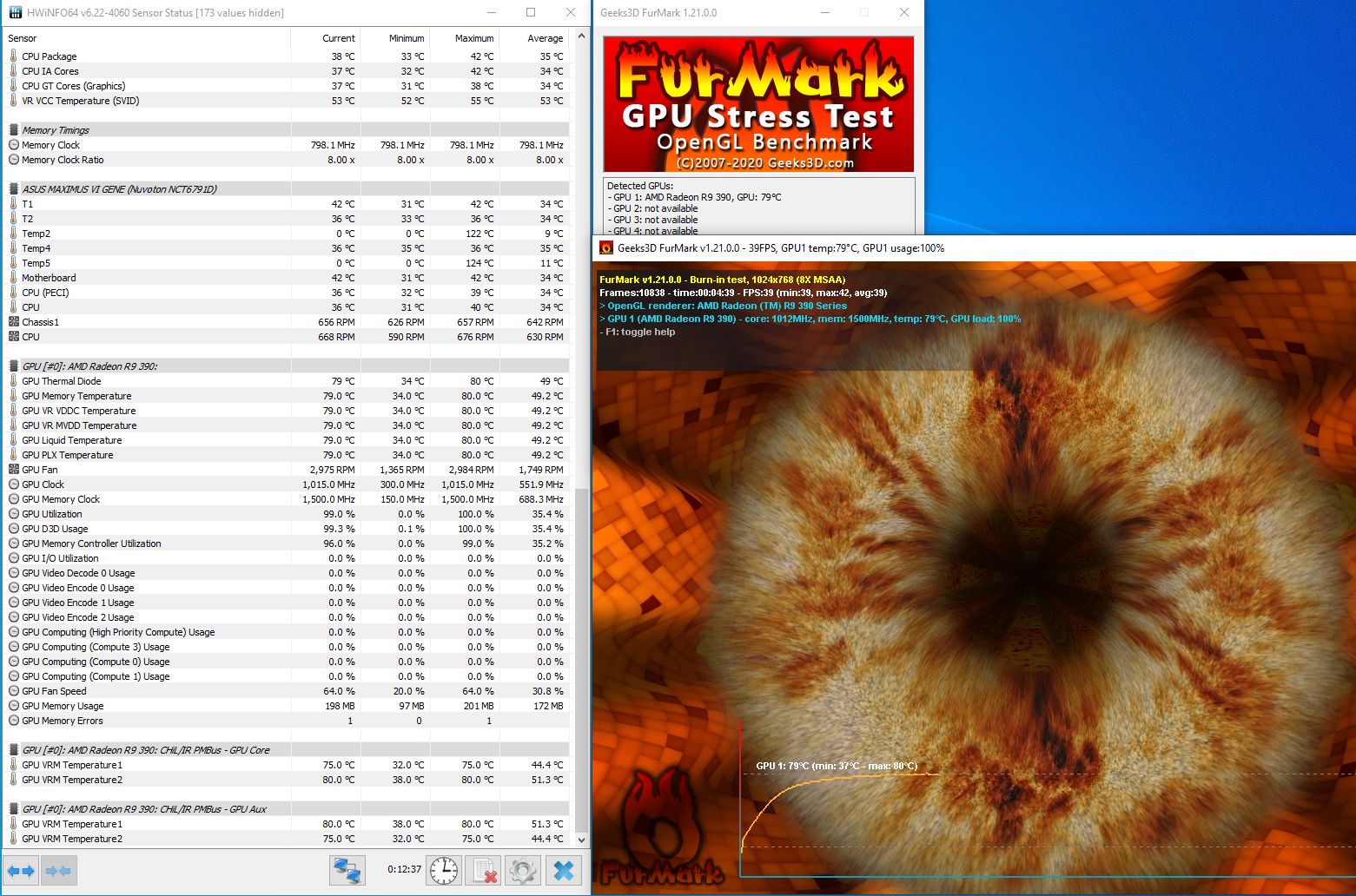The height and width of the screenshot is (896, 1356).
Task: Click icon beside GPU Fan Speed row
Action: click(x=13, y=691)
